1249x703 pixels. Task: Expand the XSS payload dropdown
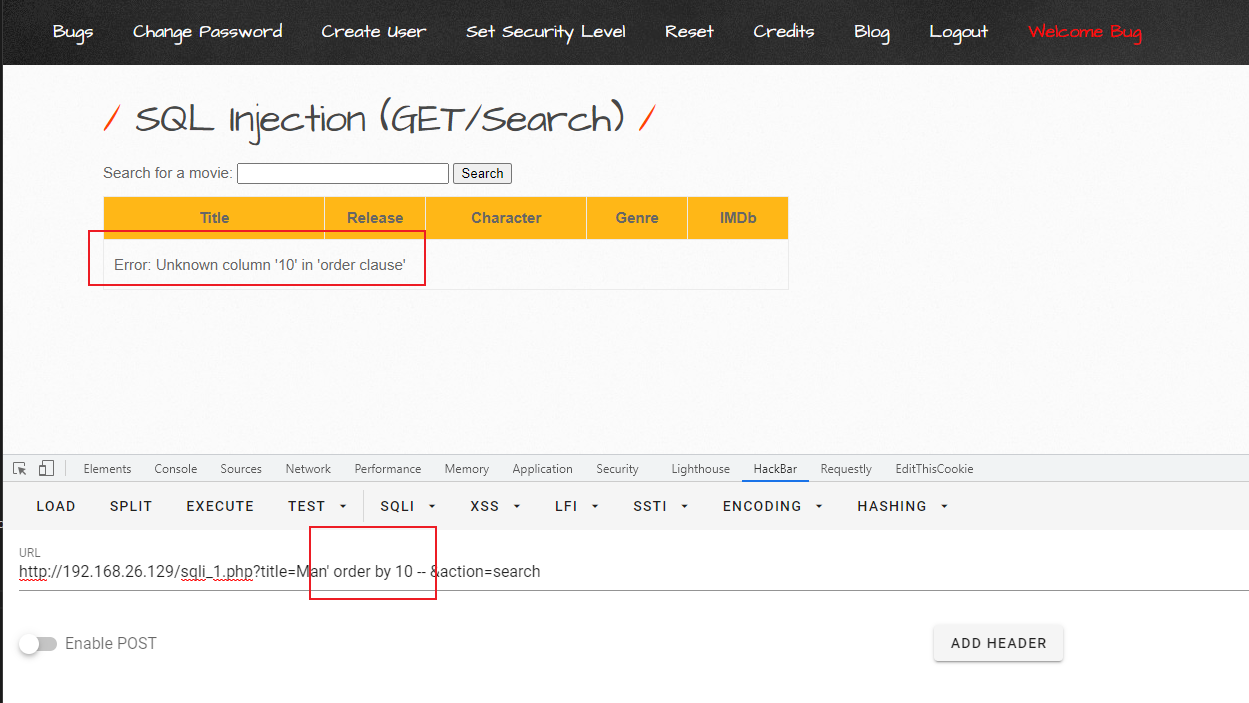[495, 506]
